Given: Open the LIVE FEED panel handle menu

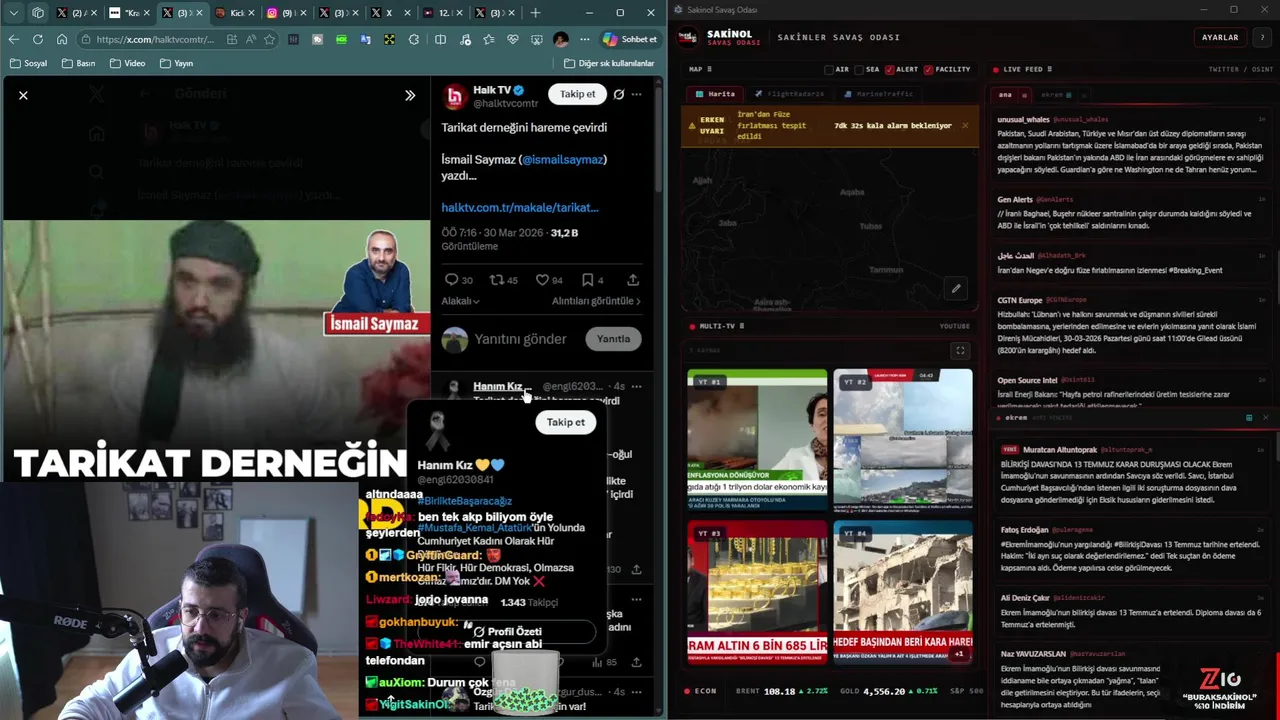Looking at the screenshot, I should click(1049, 70).
